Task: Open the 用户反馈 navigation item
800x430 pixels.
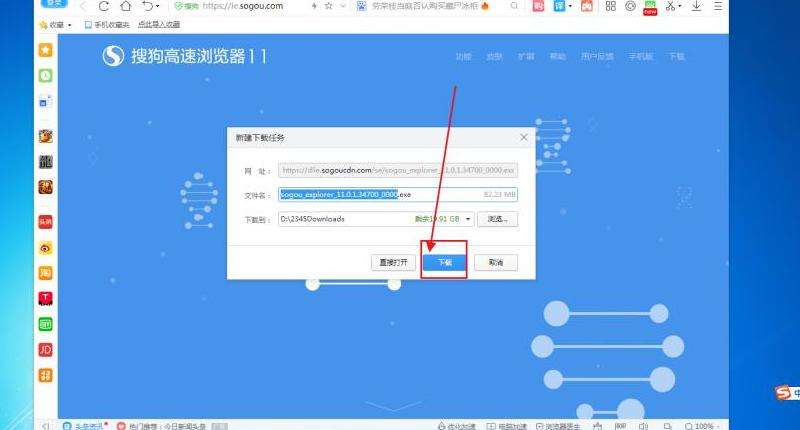Action: click(597, 56)
